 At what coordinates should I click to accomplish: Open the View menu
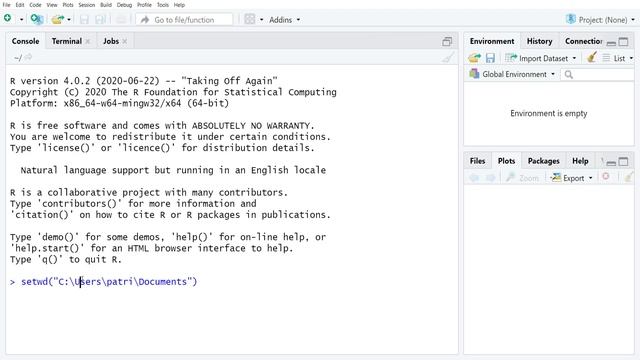tap(52, 5)
